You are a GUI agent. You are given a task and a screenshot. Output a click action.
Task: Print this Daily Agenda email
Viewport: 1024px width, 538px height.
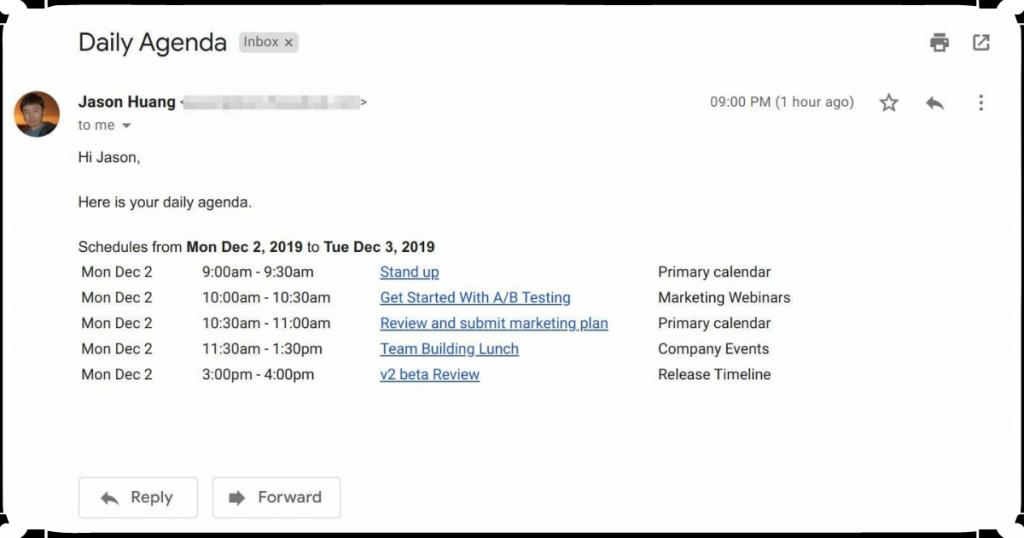click(939, 43)
